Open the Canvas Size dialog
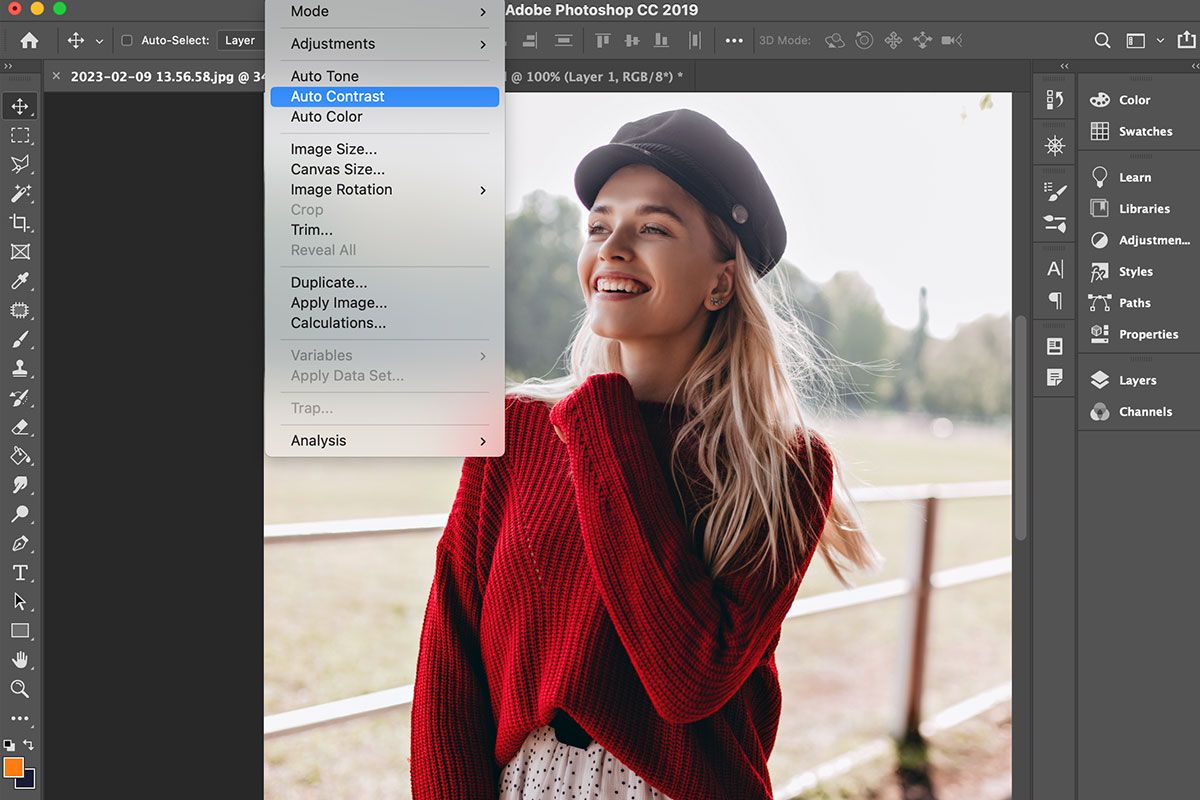 [335, 169]
